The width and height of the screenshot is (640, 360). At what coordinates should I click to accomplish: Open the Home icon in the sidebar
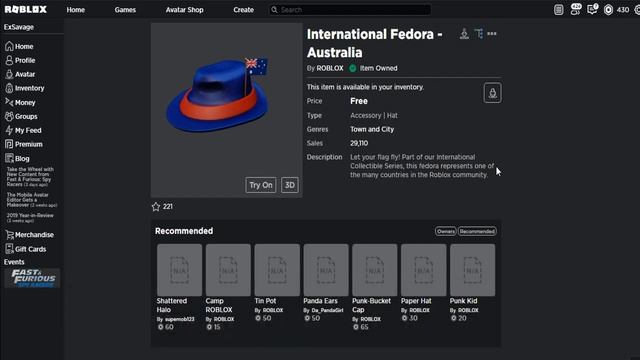pos(9,46)
